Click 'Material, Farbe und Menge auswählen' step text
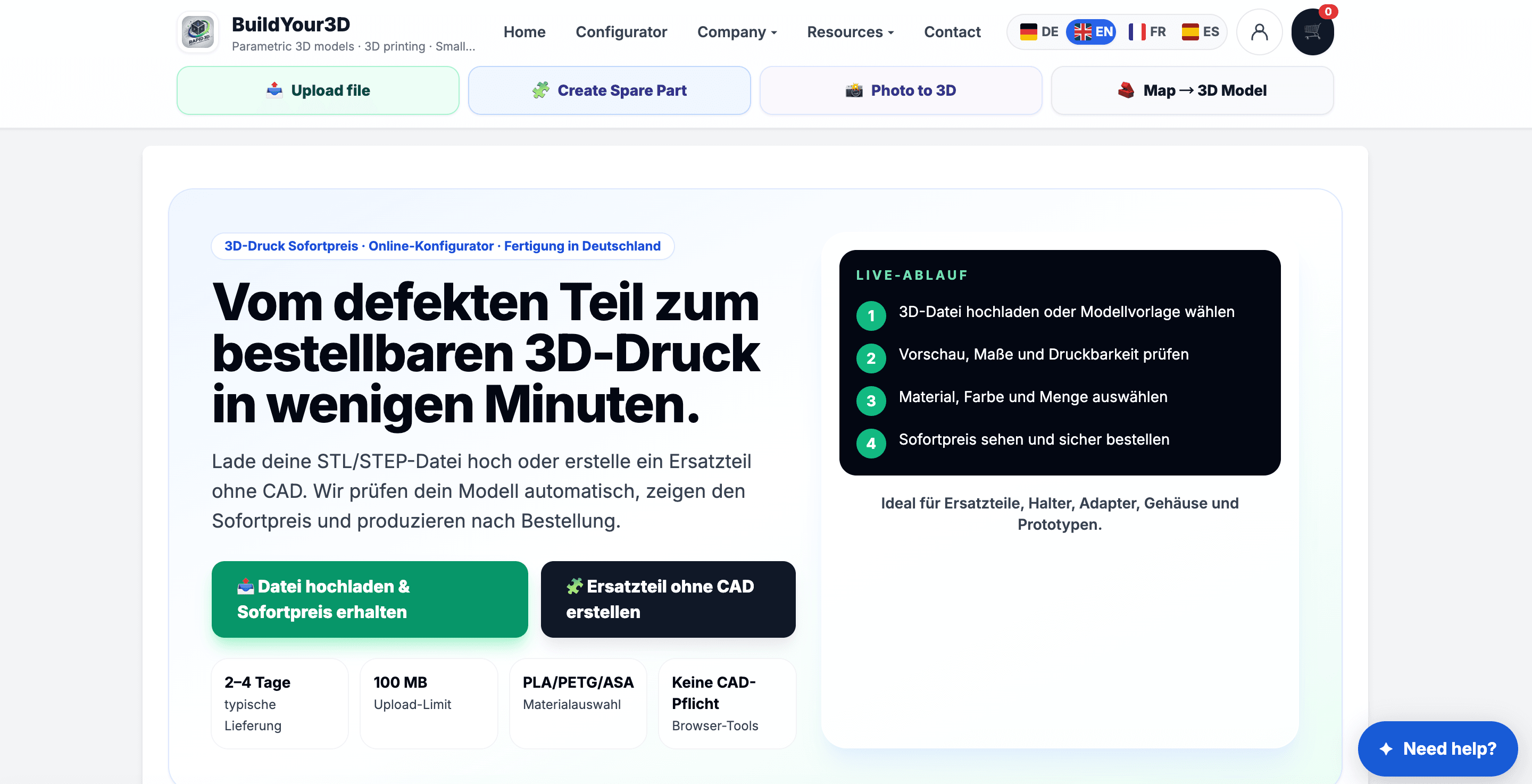Screen dimensions: 1532x784 point(1033,397)
